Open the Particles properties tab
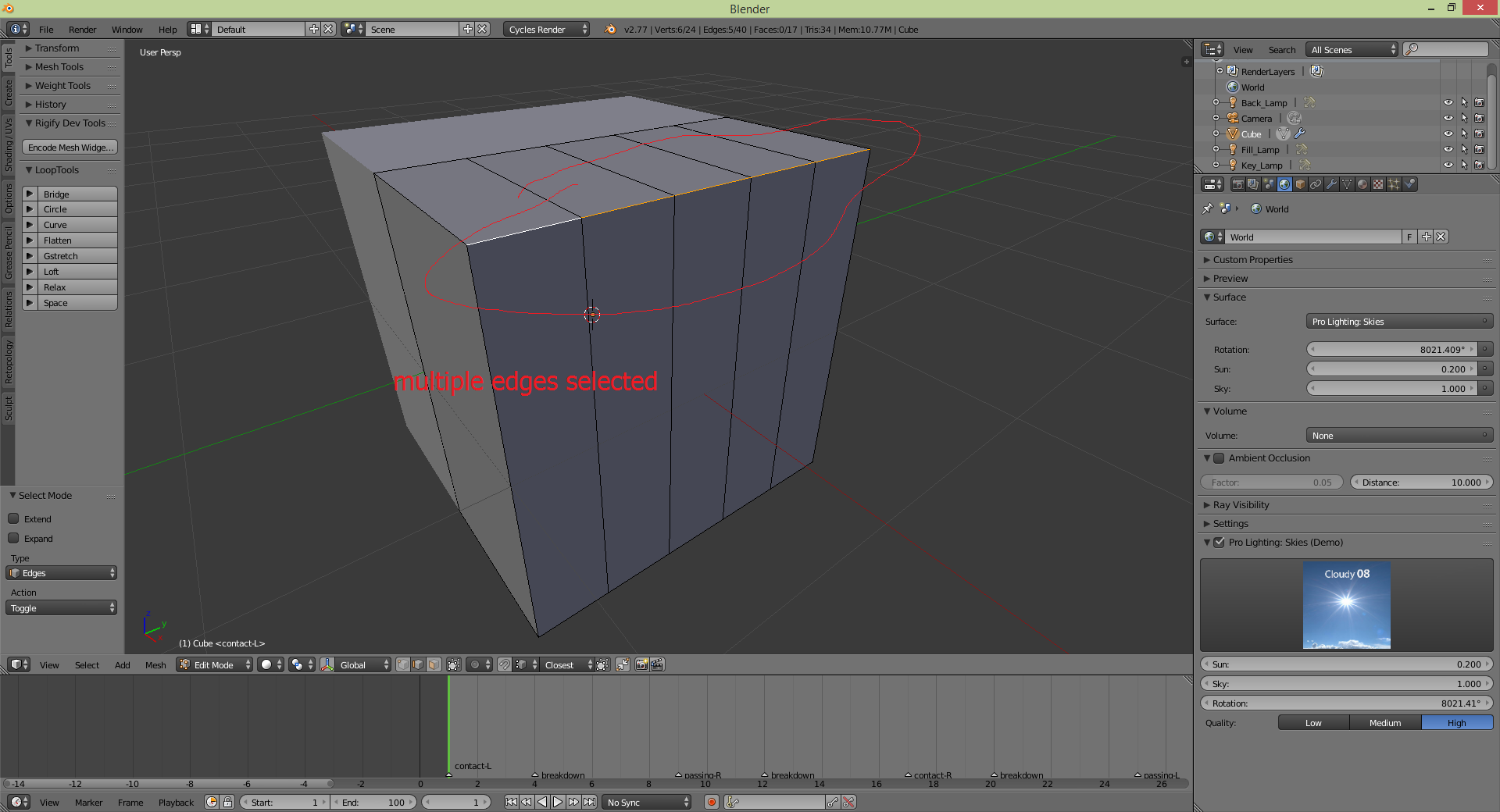Image resolution: width=1500 pixels, height=812 pixels. pyautogui.click(x=1394, y=184)
